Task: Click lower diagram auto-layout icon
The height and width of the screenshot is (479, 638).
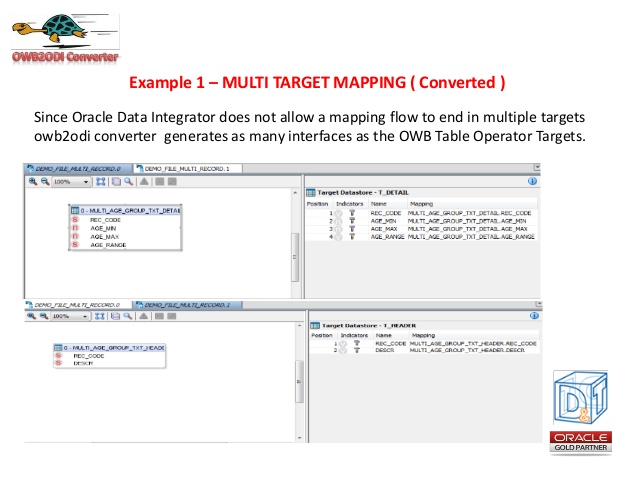Action: pyautogui.click(x=116, y=316)
